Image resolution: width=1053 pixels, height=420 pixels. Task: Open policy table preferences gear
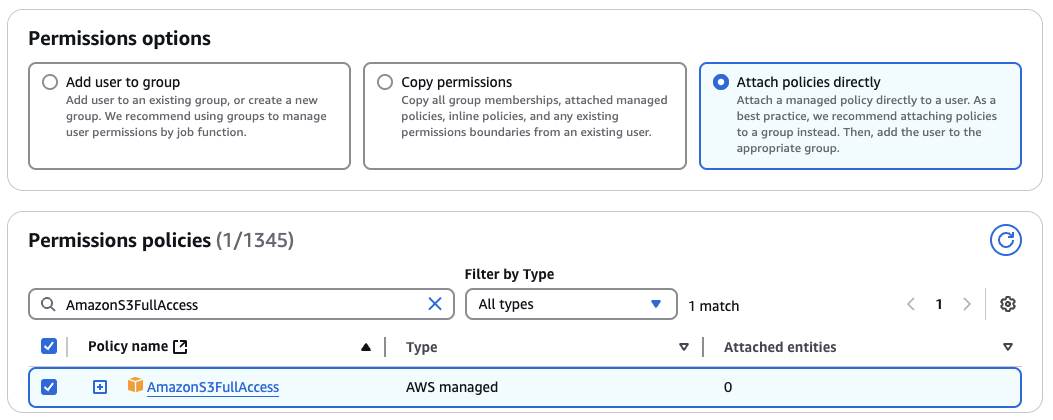tap(1008, 304)
